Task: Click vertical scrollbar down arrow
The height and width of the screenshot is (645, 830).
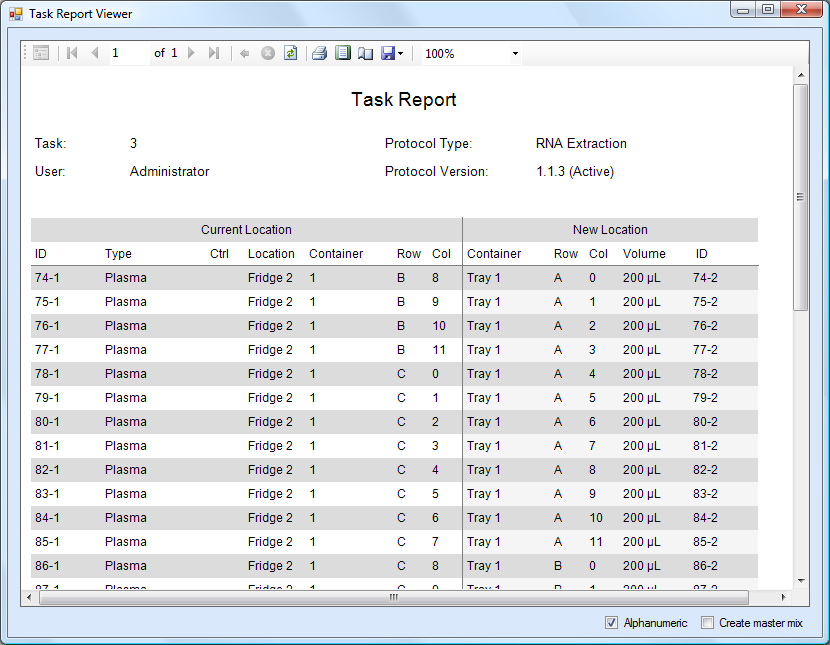Action: pos(801,581)
